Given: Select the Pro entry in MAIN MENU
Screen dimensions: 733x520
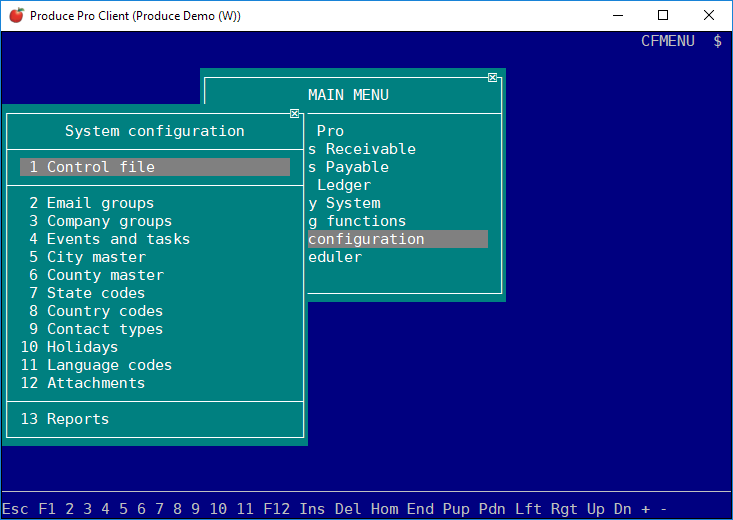Looking at the screenshot, I should [330, 131].
